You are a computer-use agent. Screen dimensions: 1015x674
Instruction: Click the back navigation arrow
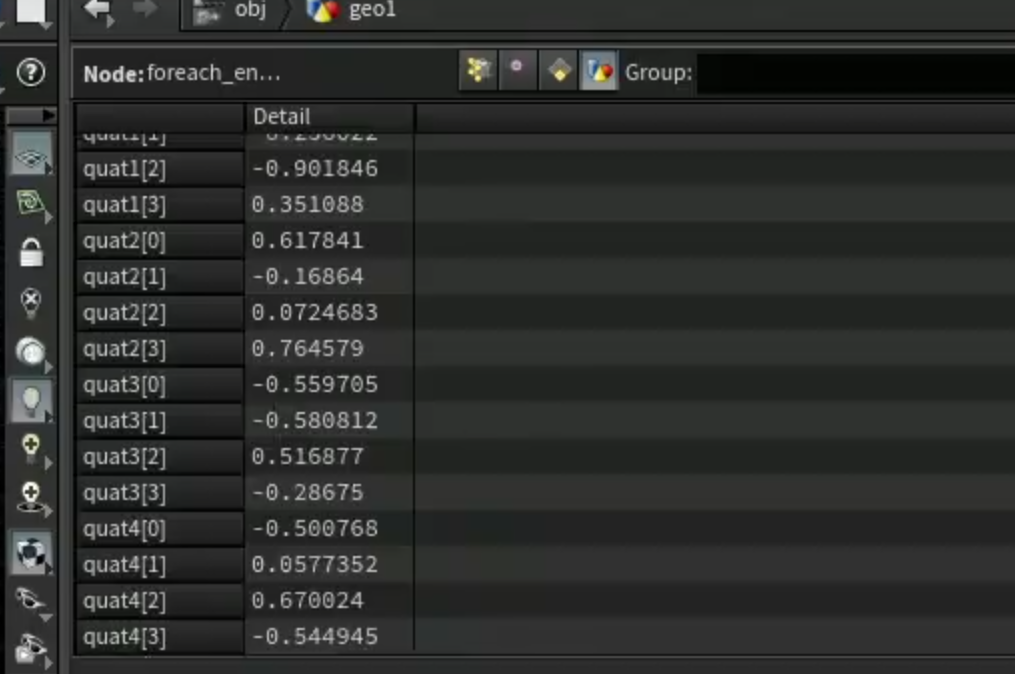click(x=98, y=11)
